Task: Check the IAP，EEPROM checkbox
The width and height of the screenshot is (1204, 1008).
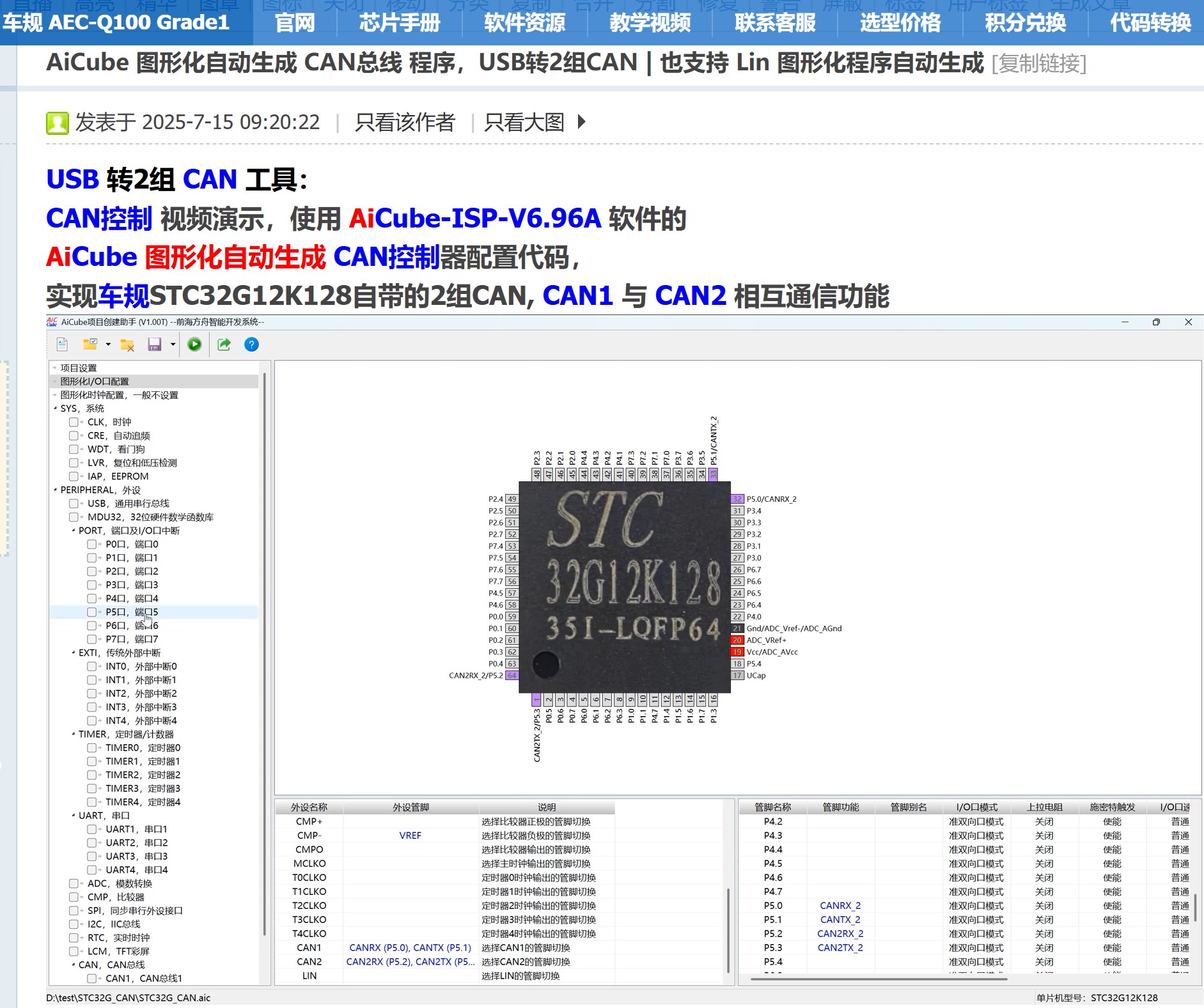Action: pos(74,476)
